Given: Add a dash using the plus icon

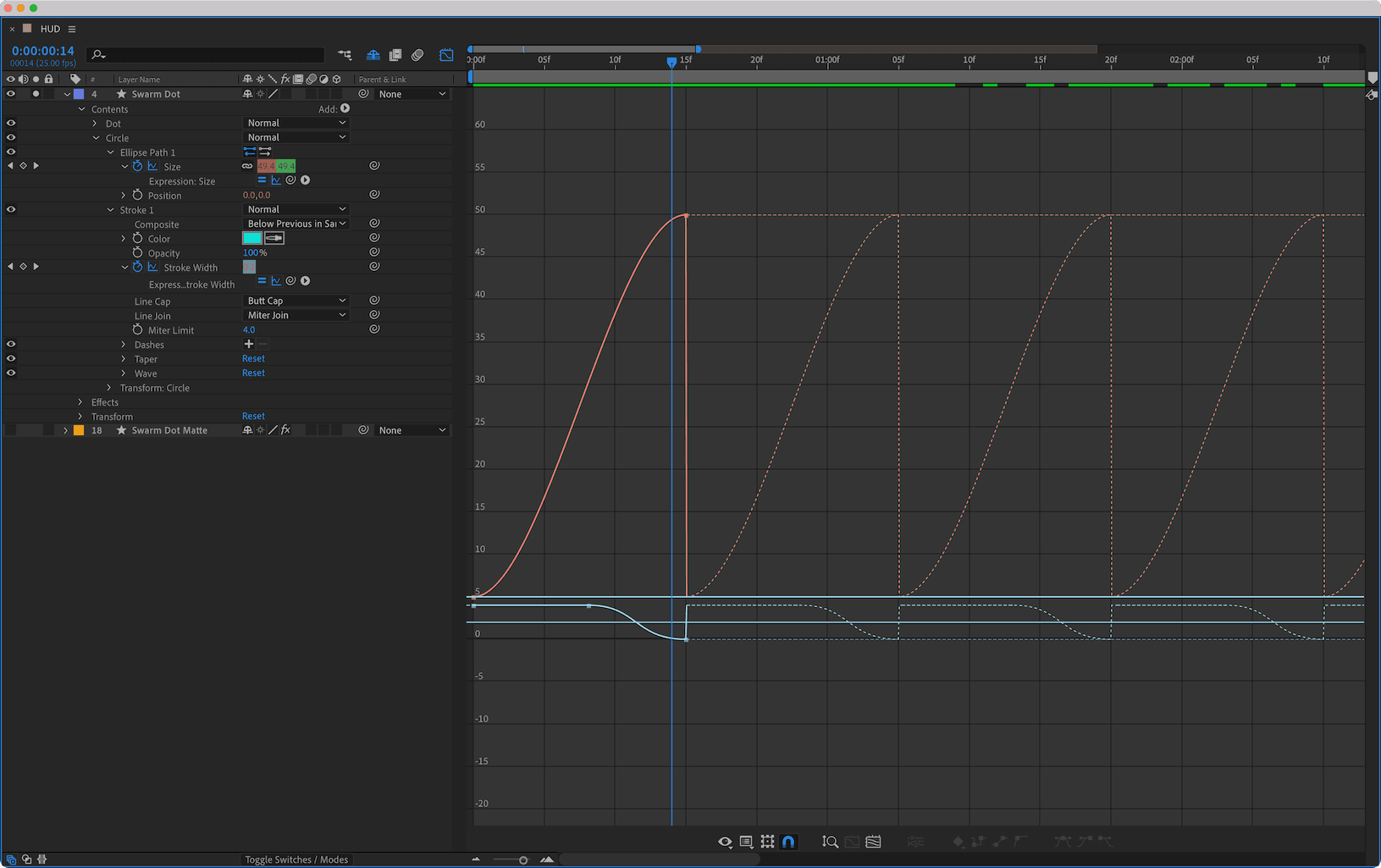Looking at the screenshot, I should [x=249, y=345].
